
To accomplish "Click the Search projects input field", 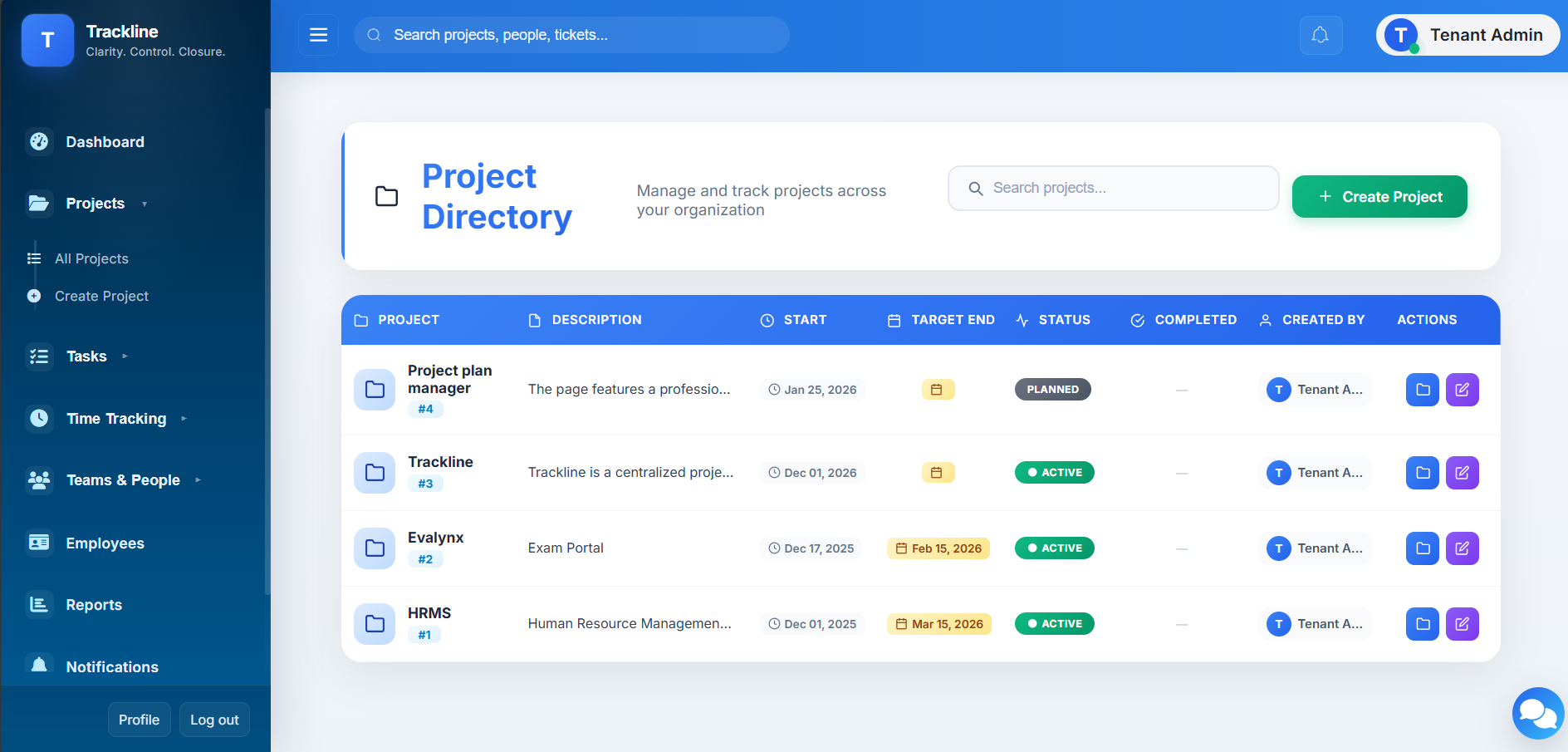I will pos(1113,189).
